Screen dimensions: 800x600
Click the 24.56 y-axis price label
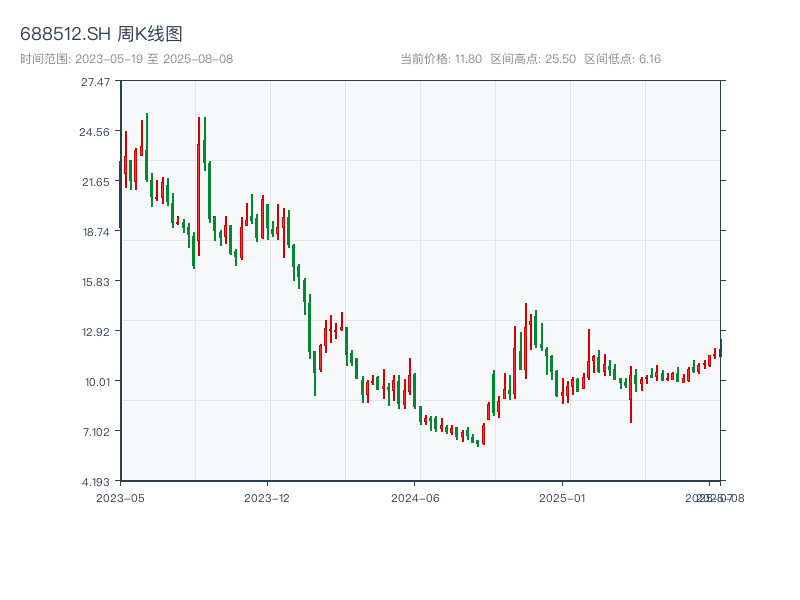pos(96,131)
